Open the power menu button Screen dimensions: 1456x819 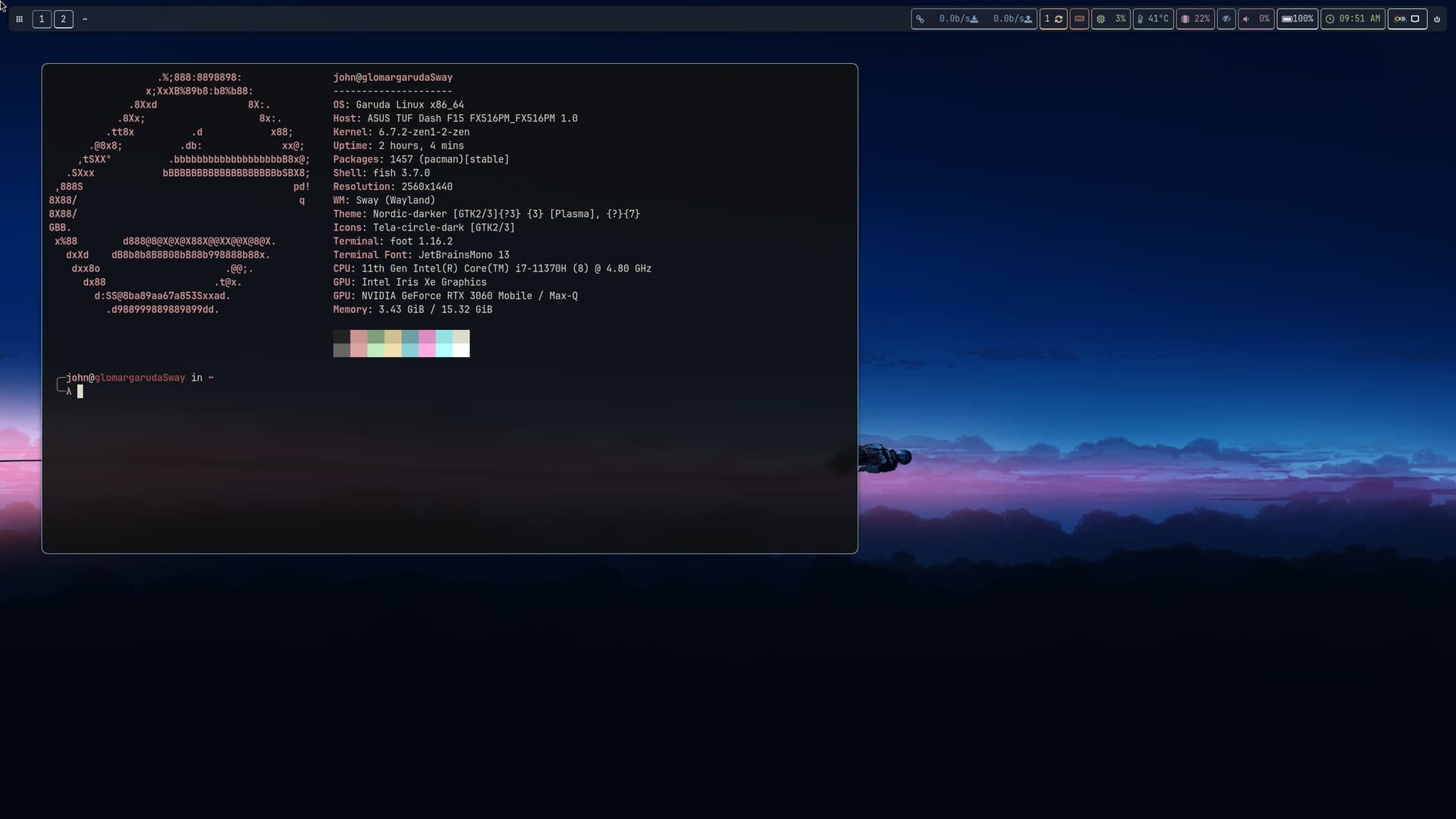(1437, 19)
